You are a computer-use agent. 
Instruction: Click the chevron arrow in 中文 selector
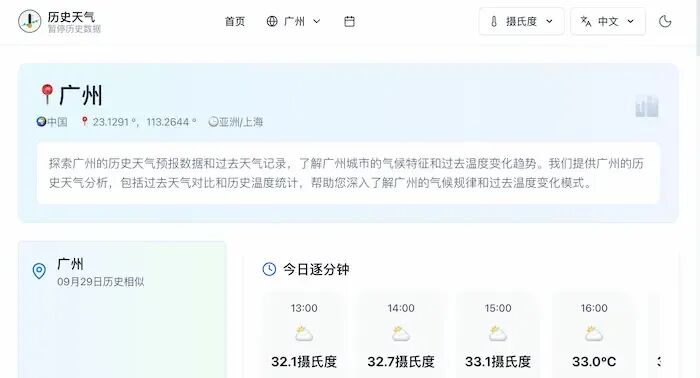click(630, 21)
